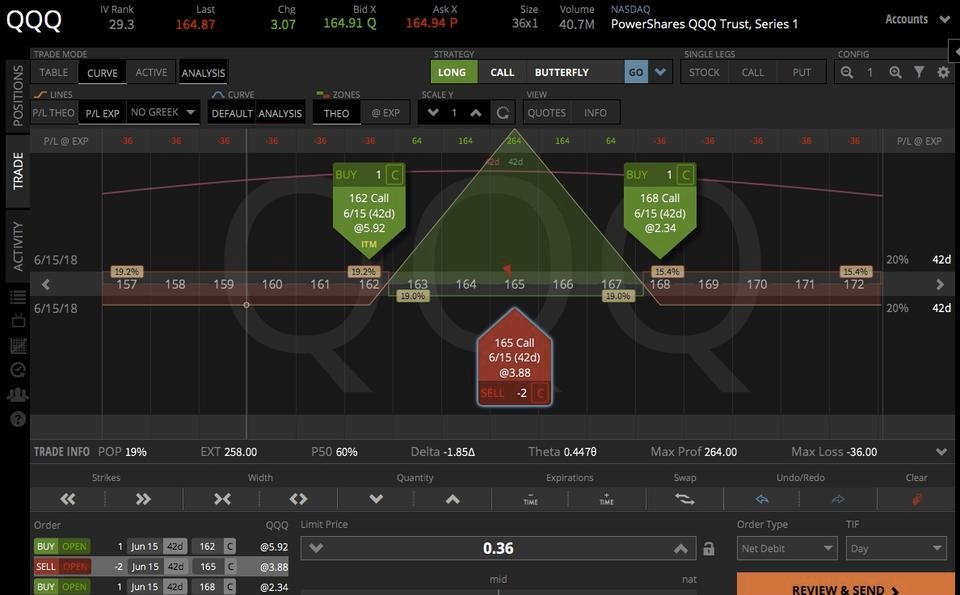
Task: Shift strikes up with double right arrows
Action: tap(143, 499)
